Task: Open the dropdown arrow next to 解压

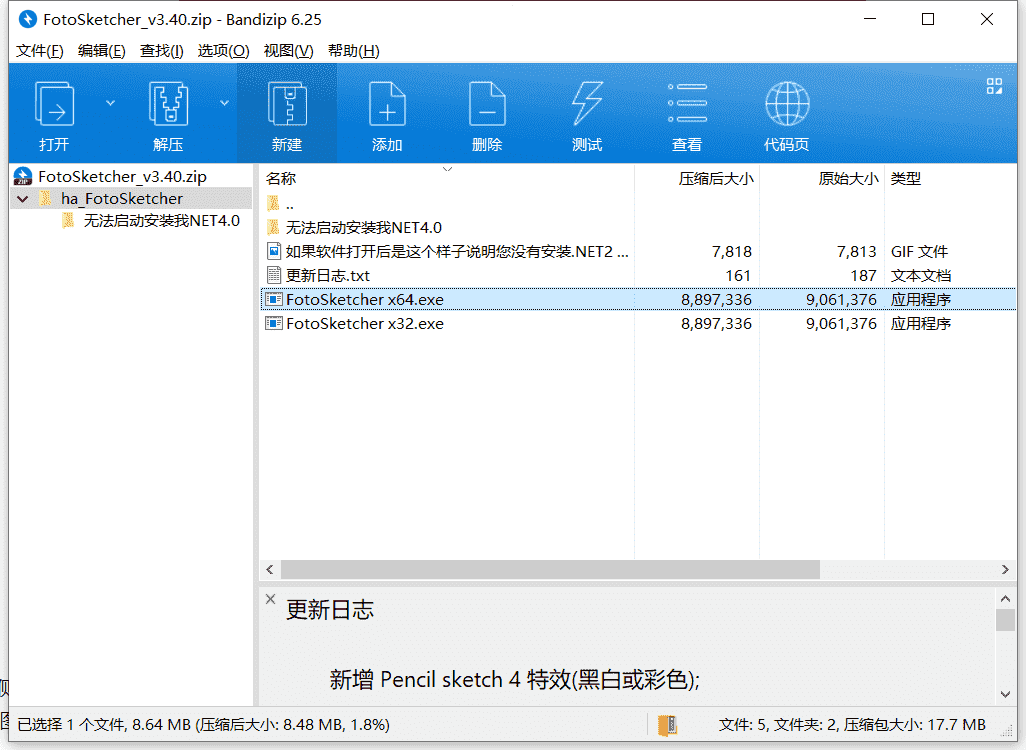Action: click(x=224, y=103)
